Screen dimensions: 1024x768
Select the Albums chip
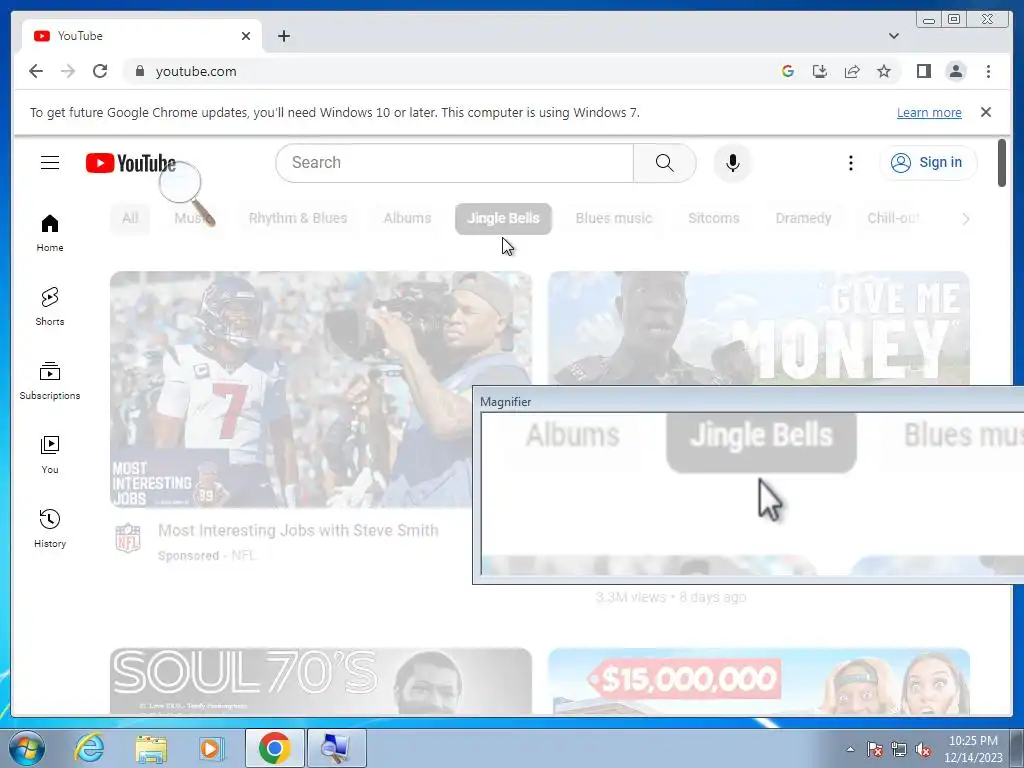tap(407, 218)
